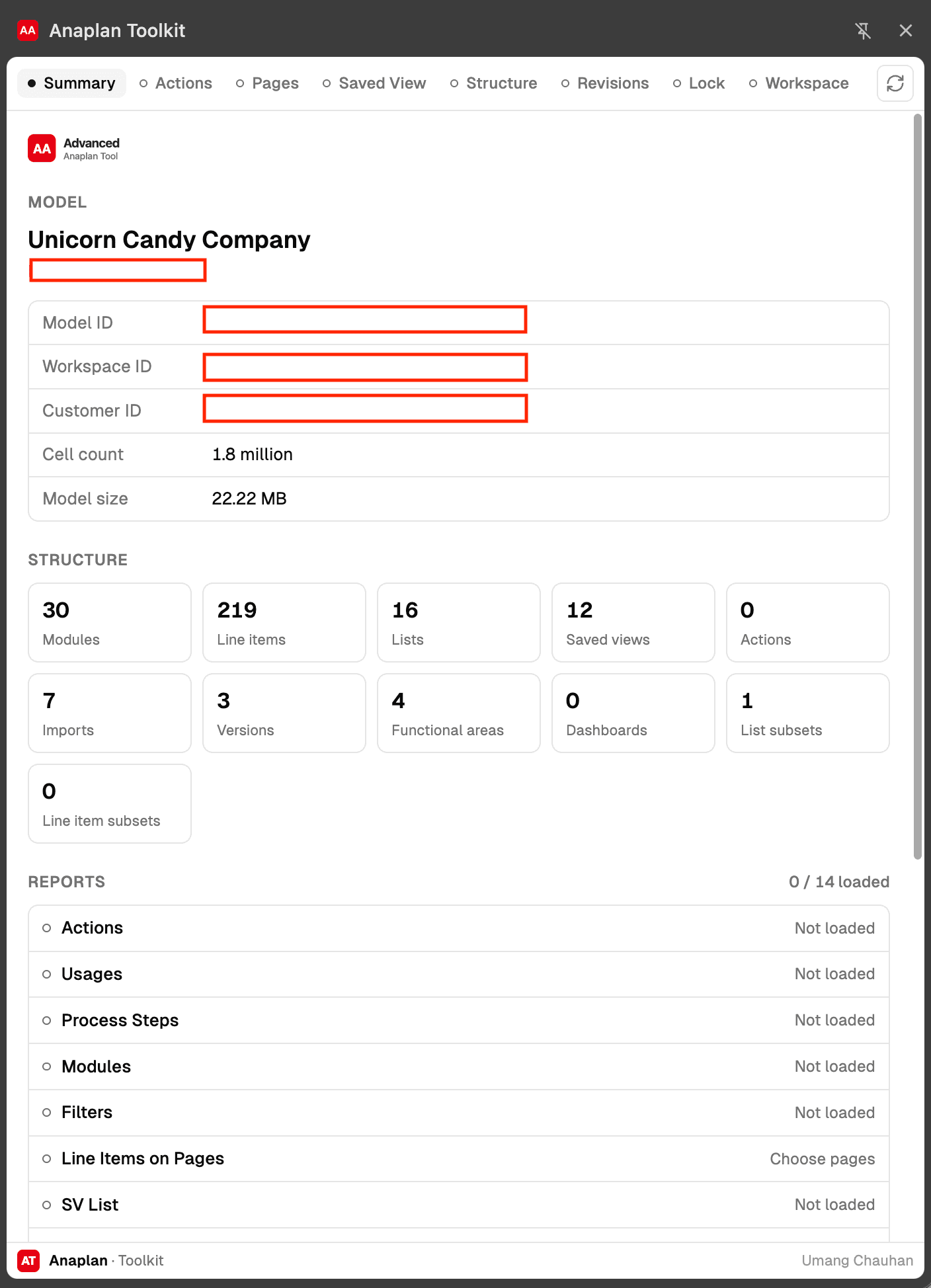Load the Process Steps report
Screen dimensions: 931x1288
(x=459, y=1020)
